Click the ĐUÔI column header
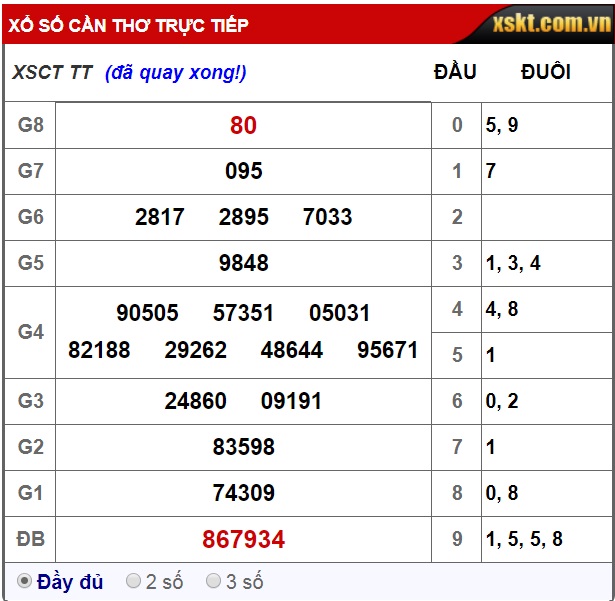The width and height of the screenshot is (615, 601). click(546, 72)
